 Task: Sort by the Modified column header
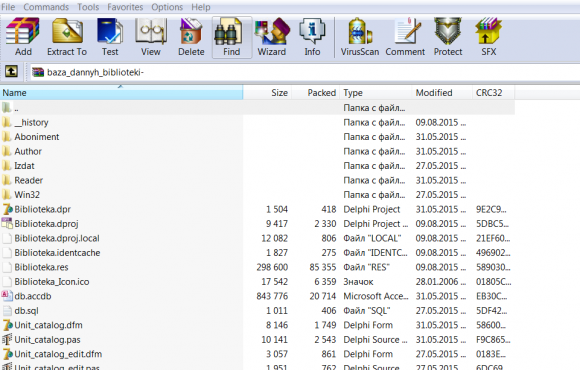[x=442, y=92]
